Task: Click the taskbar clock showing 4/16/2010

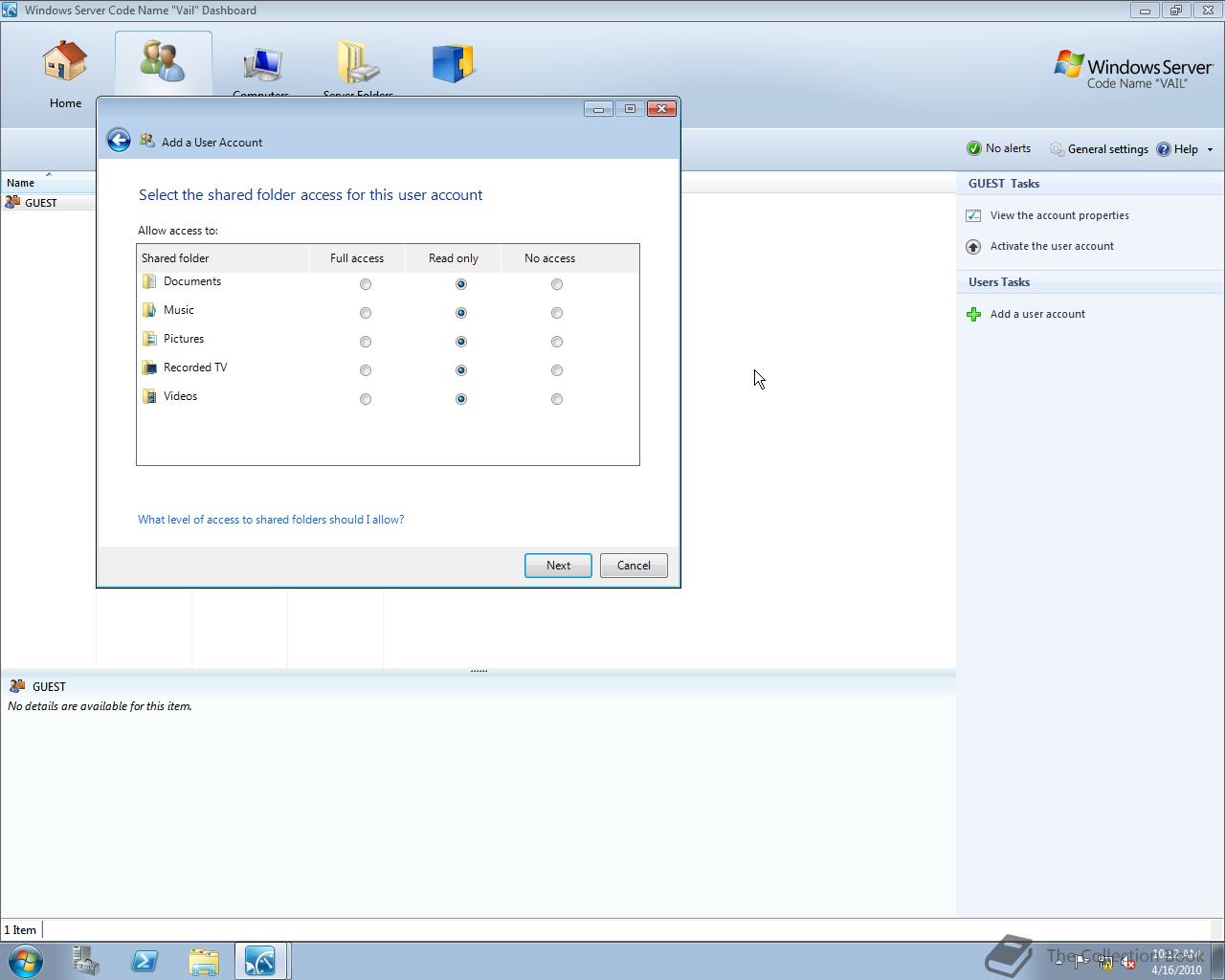Action: (x=1176, y=962)
